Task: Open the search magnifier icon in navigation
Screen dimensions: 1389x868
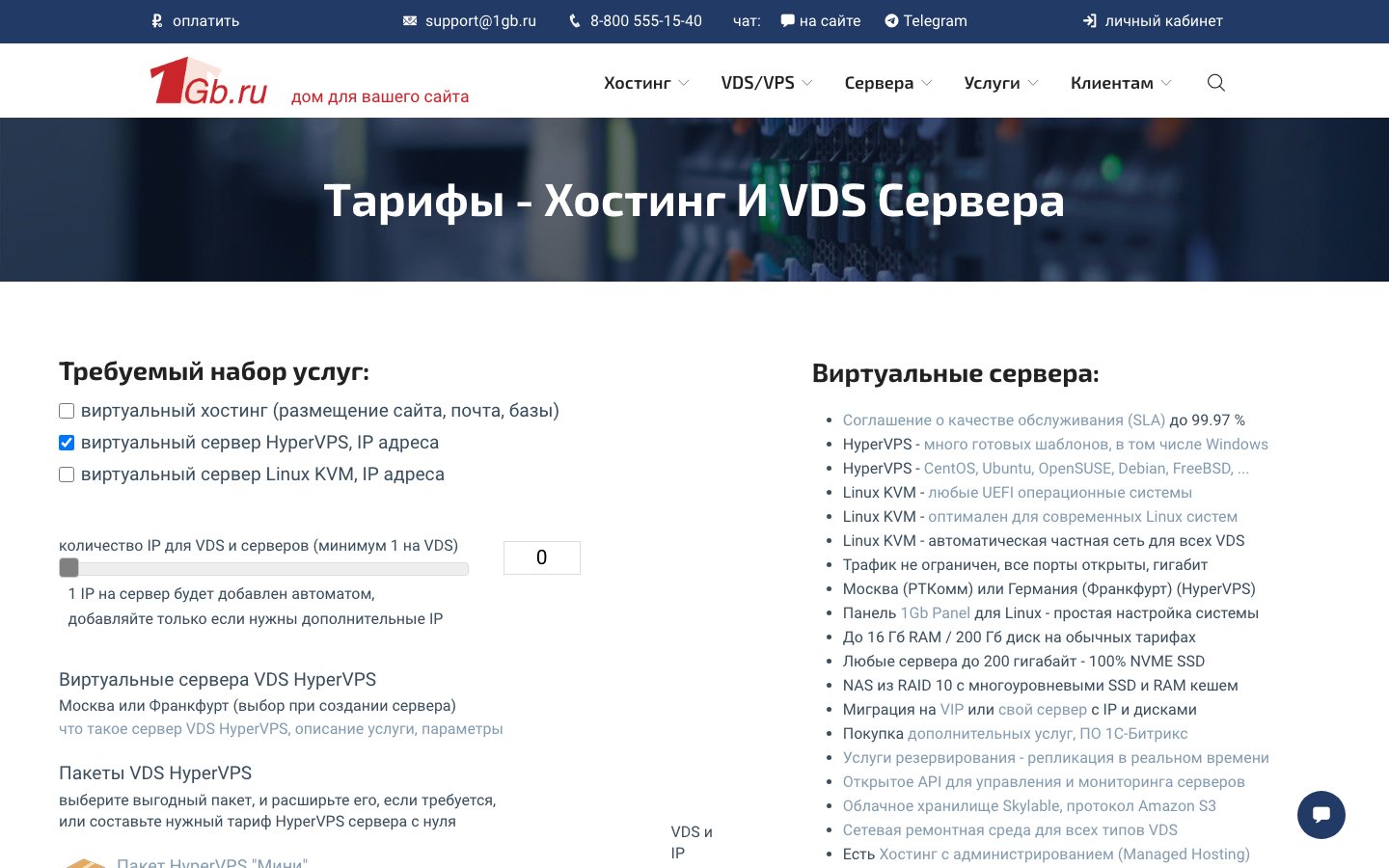Action: coord(1216,83)
